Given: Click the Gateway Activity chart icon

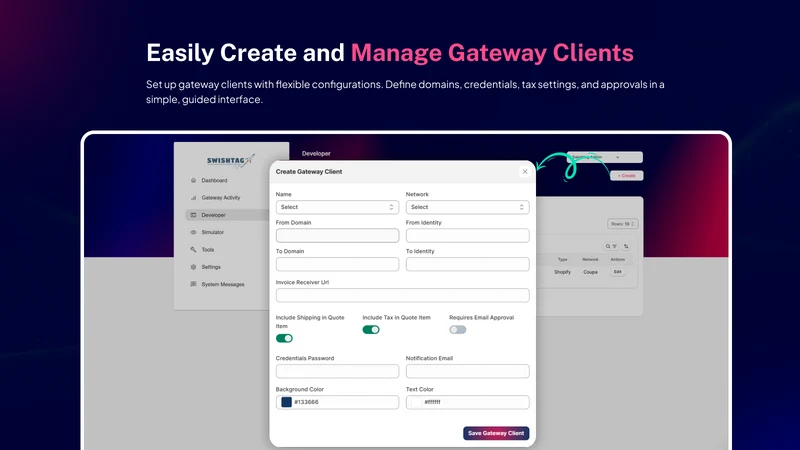Looking at the screenshot, I should (x=193, y=197).
